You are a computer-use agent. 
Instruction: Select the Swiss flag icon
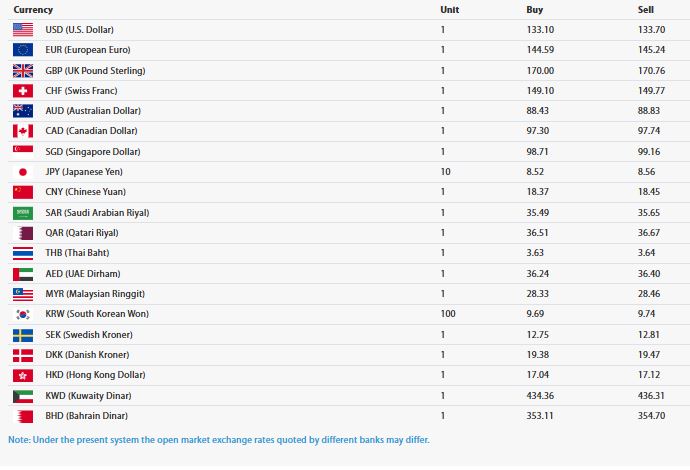point(23,91)
